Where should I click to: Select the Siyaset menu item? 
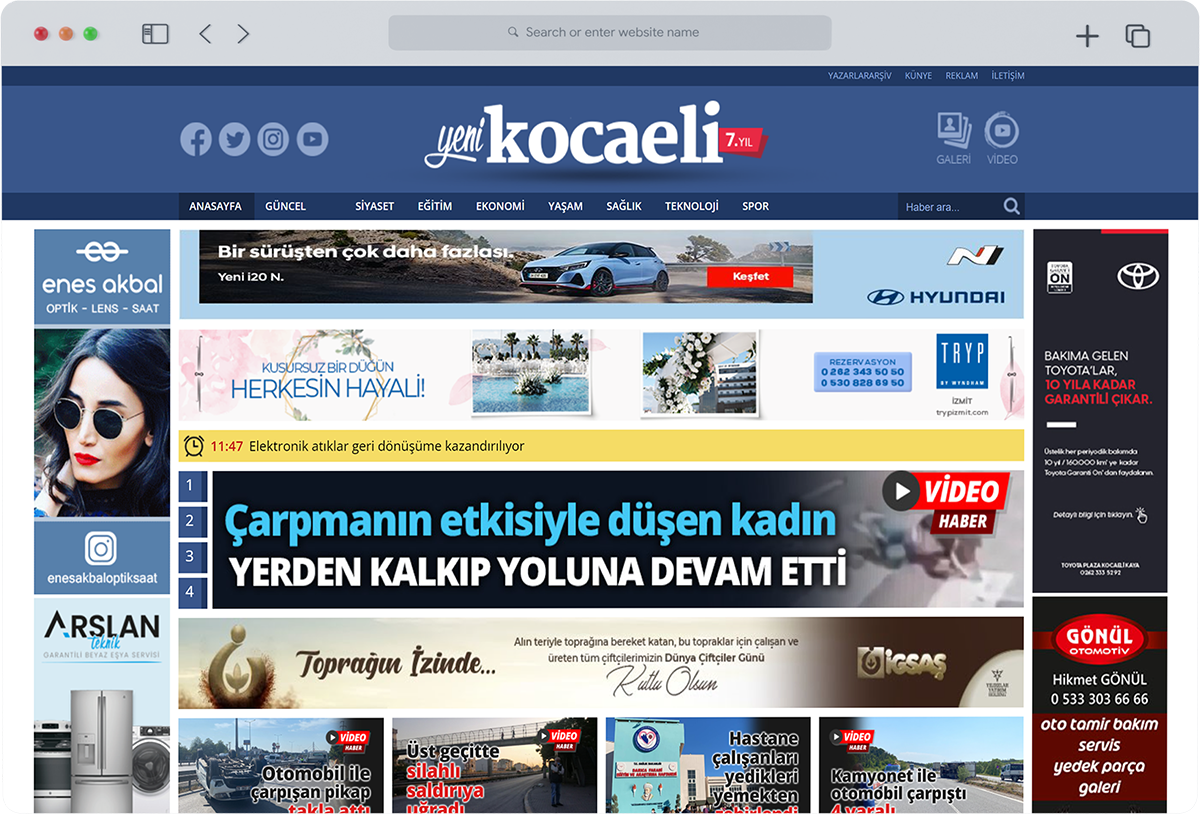pos(374,207)
